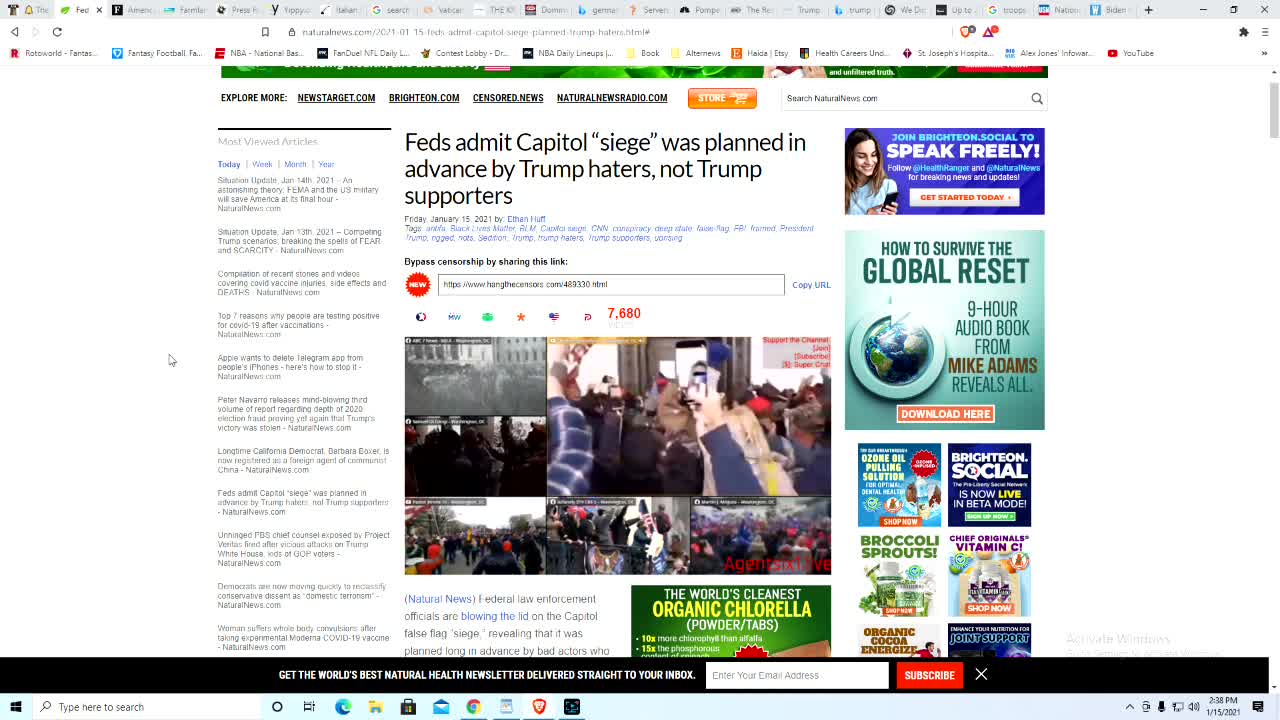This screenshot has width=1280, height=720.
Task: Open the Capitol siege video thumbnail
Action: (617, 455)
